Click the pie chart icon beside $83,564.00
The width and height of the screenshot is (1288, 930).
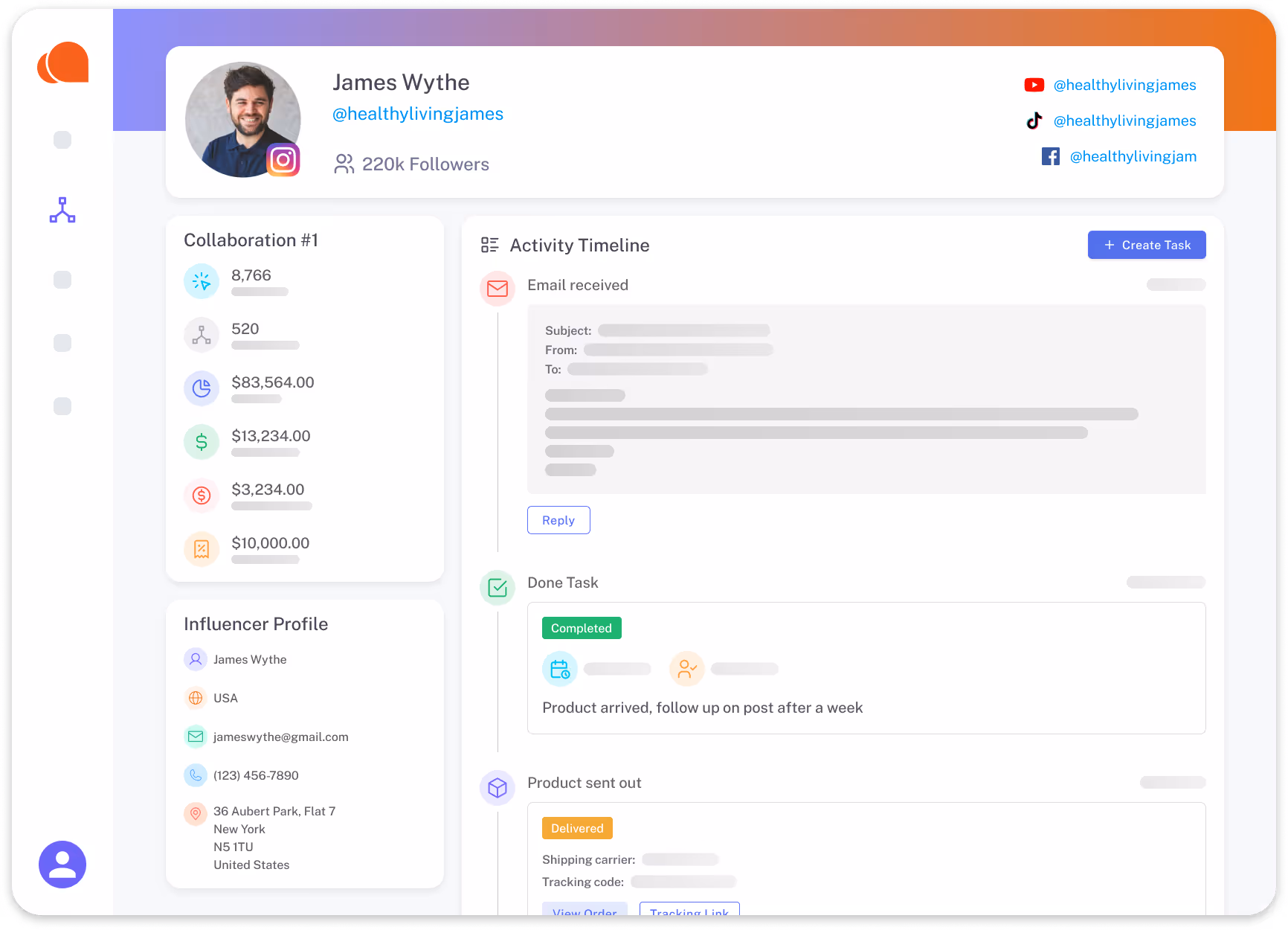(x=202, y=388)
